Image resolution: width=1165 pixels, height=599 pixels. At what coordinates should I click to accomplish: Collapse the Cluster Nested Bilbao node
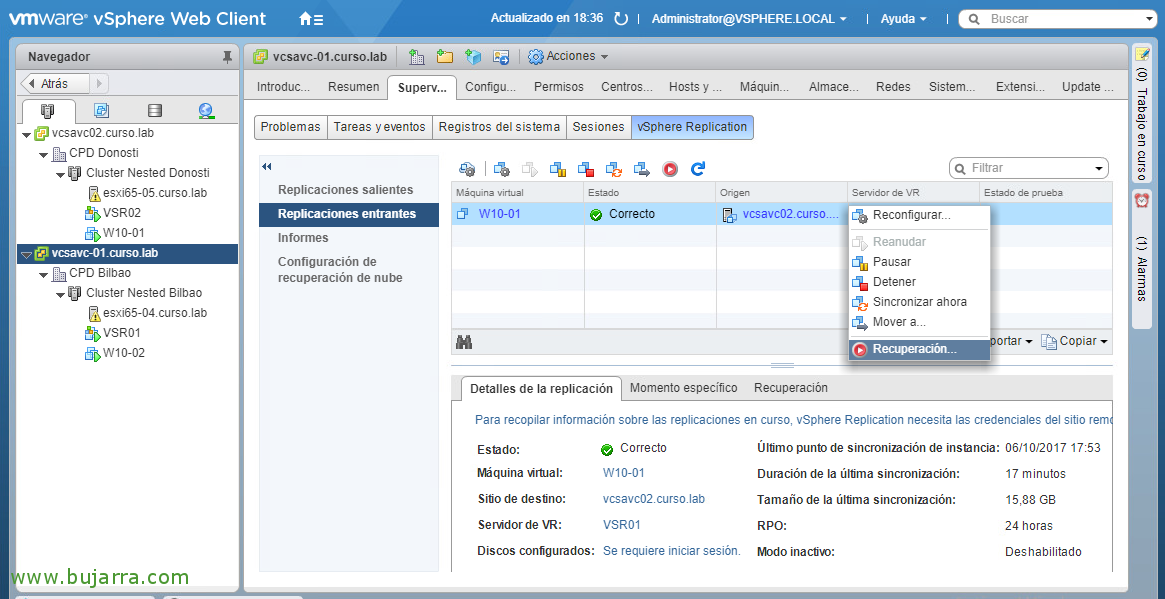pyautogui.click(x=61, y=294)
